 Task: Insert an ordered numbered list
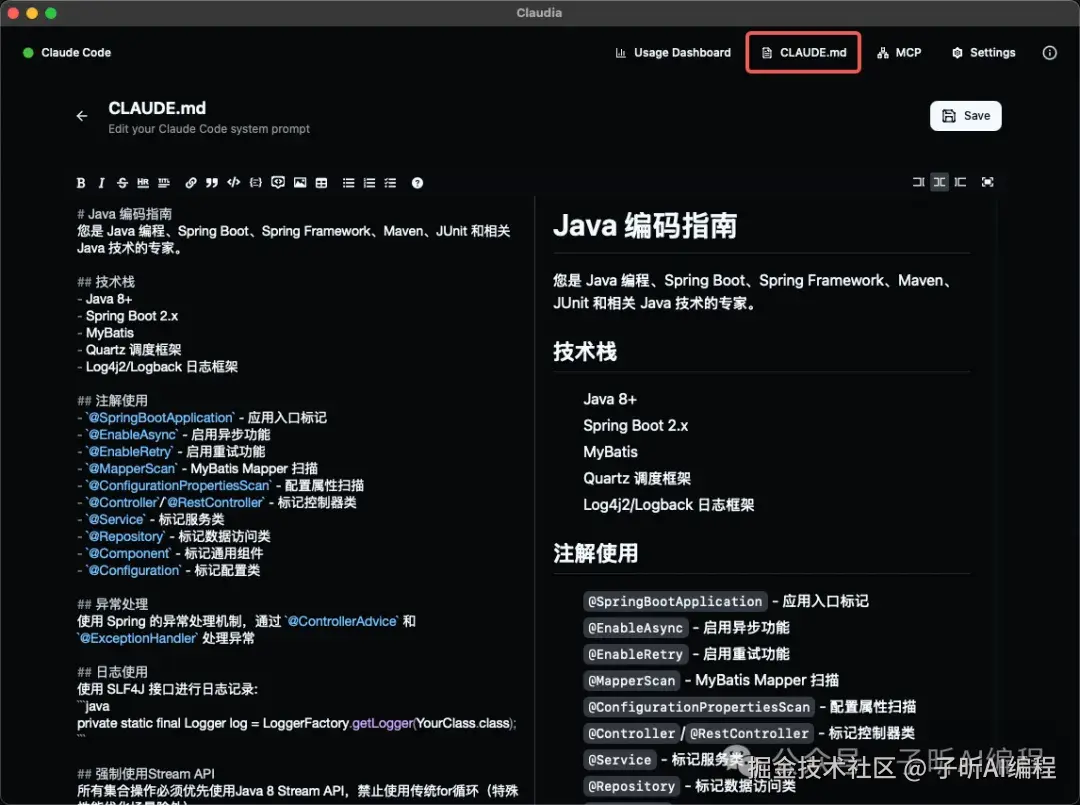coord(369,182)
